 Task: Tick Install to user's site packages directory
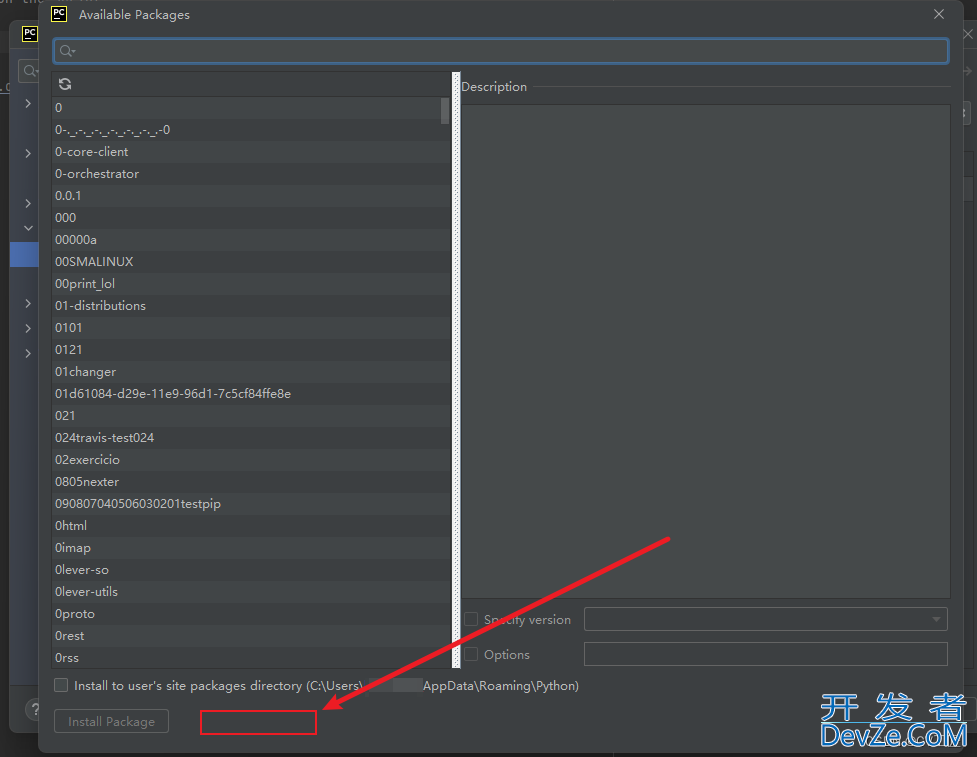[61, 685]
